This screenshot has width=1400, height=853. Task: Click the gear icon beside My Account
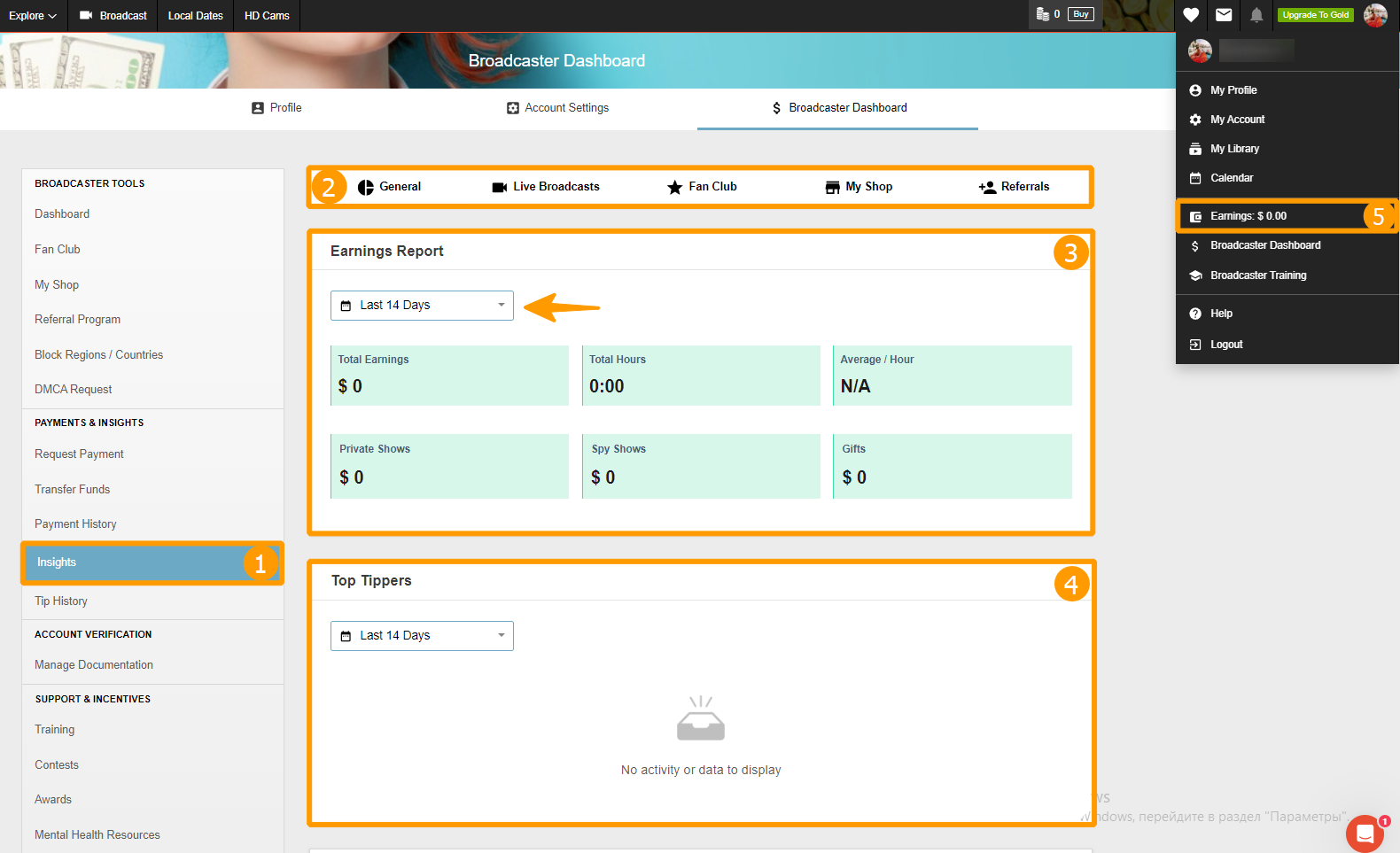[x=1195, y=120]
